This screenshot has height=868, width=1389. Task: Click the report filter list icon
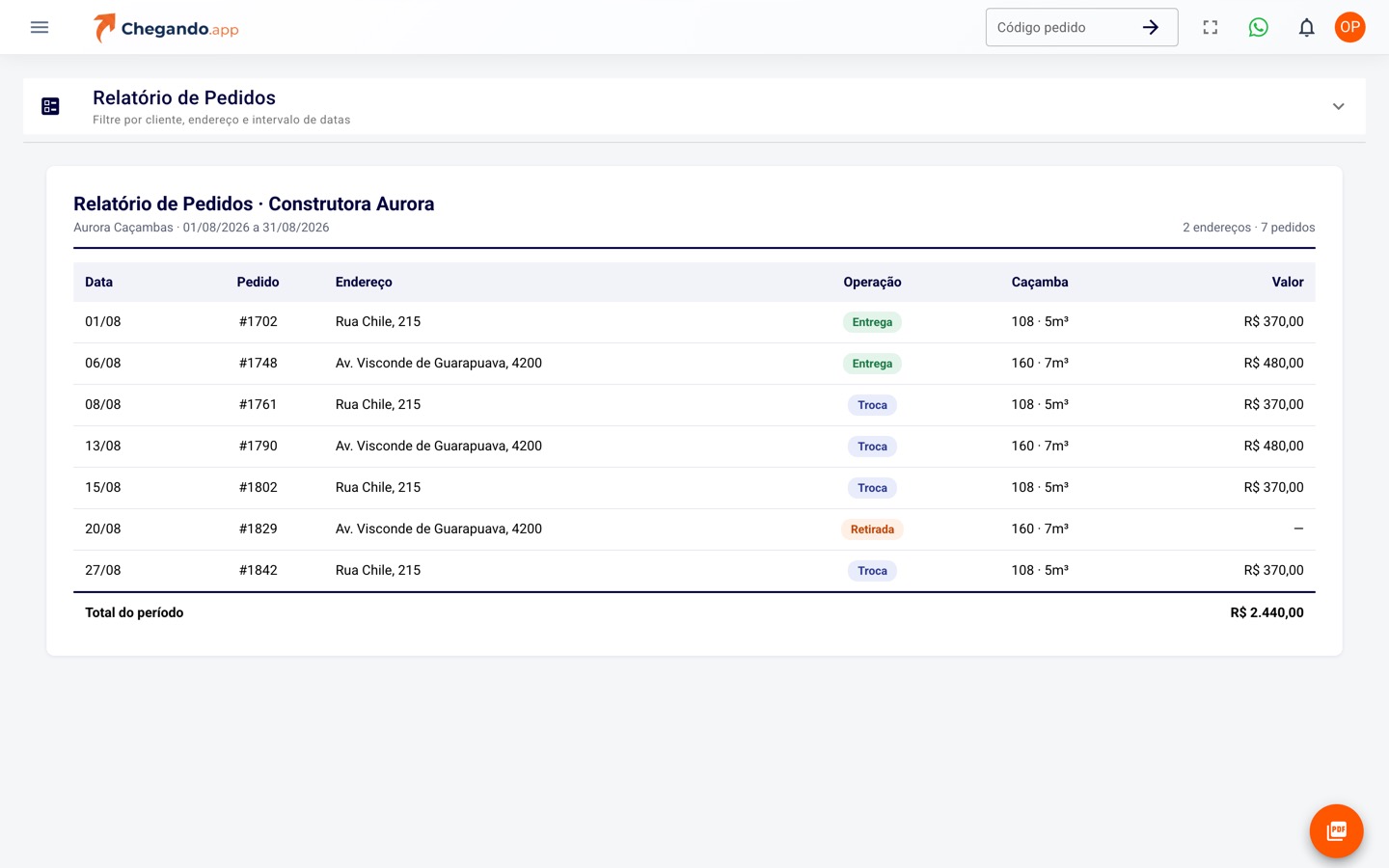[x=51, y=106]
